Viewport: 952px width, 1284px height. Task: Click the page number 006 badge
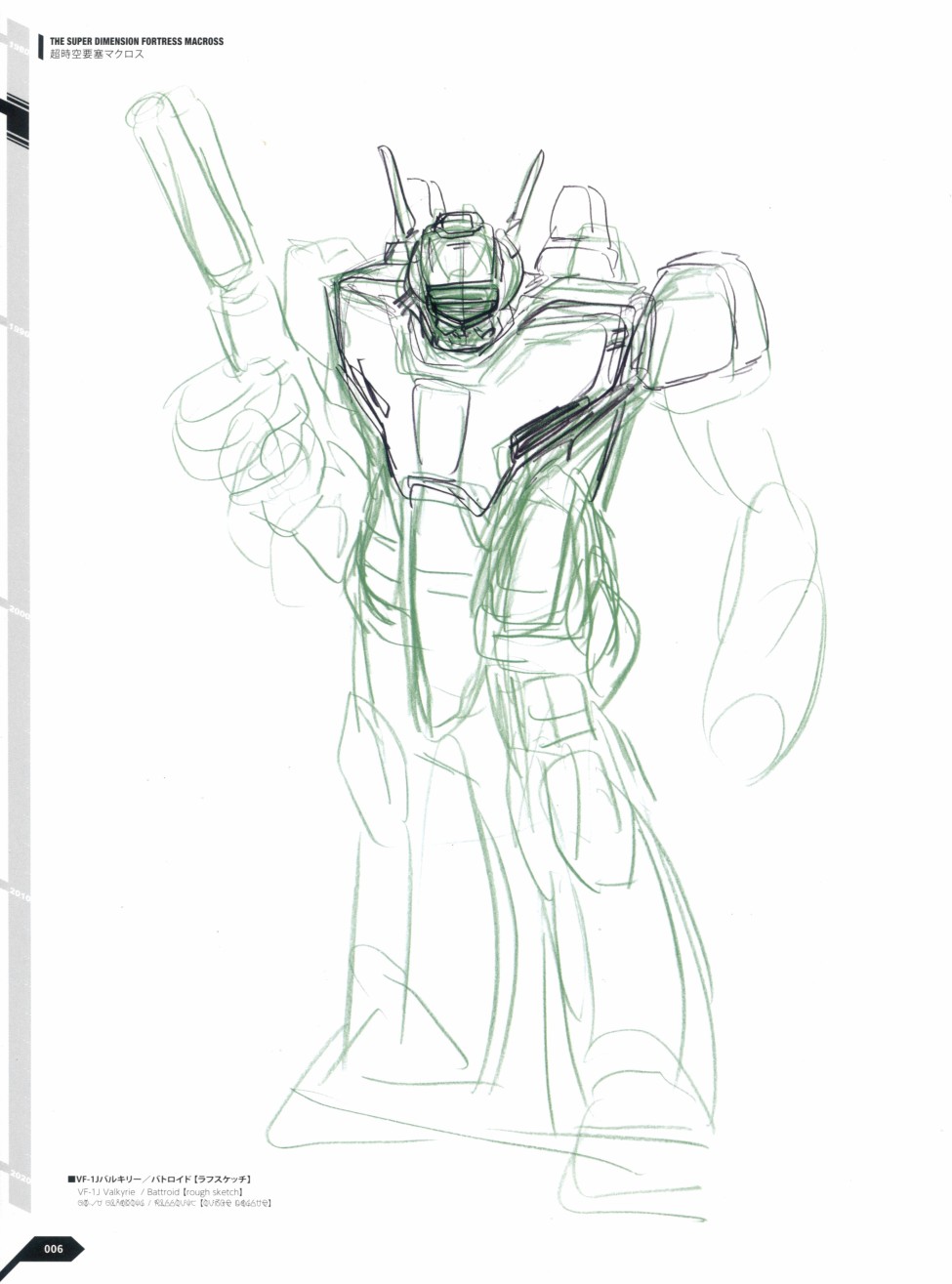point(54,1249)
